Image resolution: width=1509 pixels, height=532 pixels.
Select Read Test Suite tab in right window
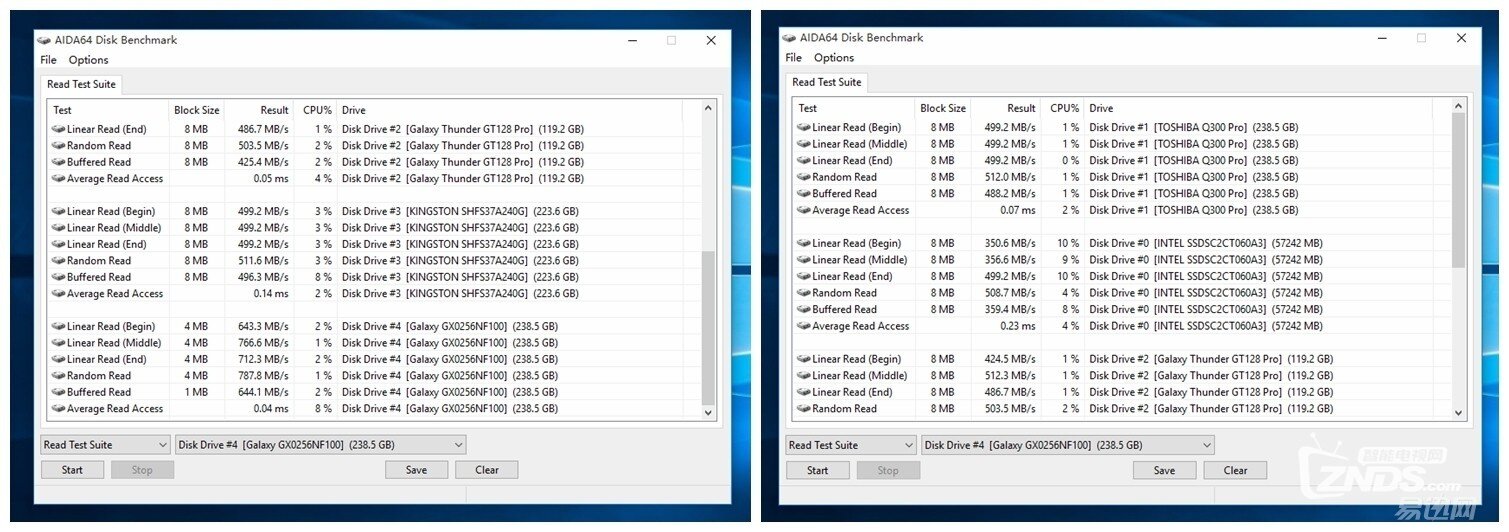(826, 82)
